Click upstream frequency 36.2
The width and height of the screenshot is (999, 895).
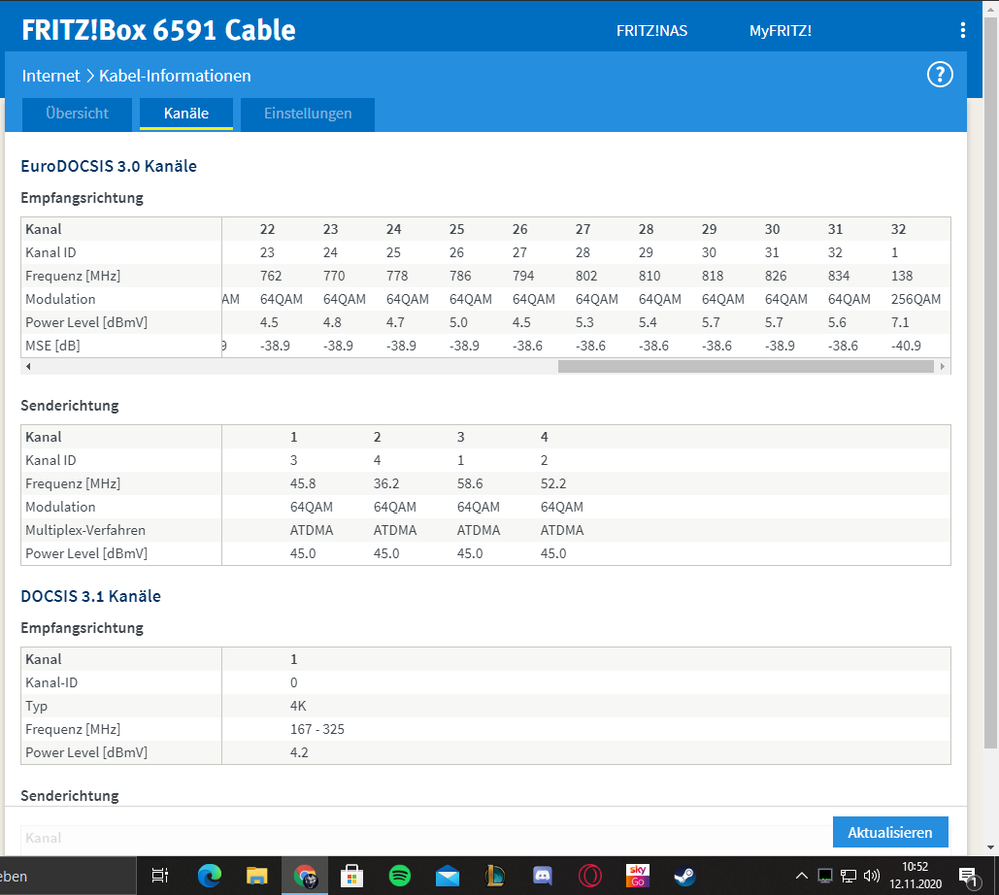tap(386, 483)
